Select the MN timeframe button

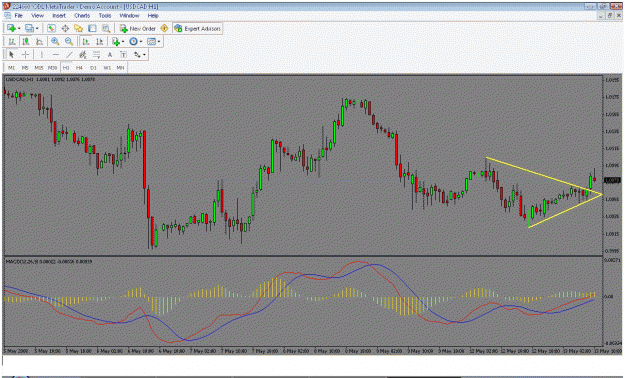120,68
